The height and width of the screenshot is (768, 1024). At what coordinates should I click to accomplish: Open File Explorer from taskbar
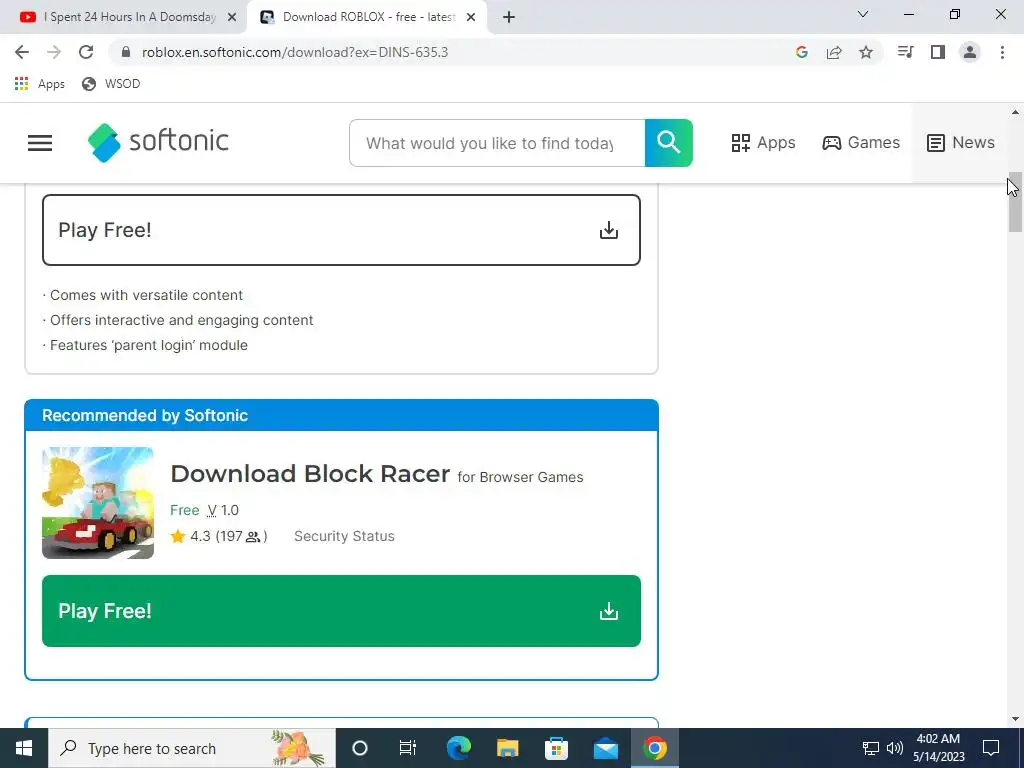point(507,748)
